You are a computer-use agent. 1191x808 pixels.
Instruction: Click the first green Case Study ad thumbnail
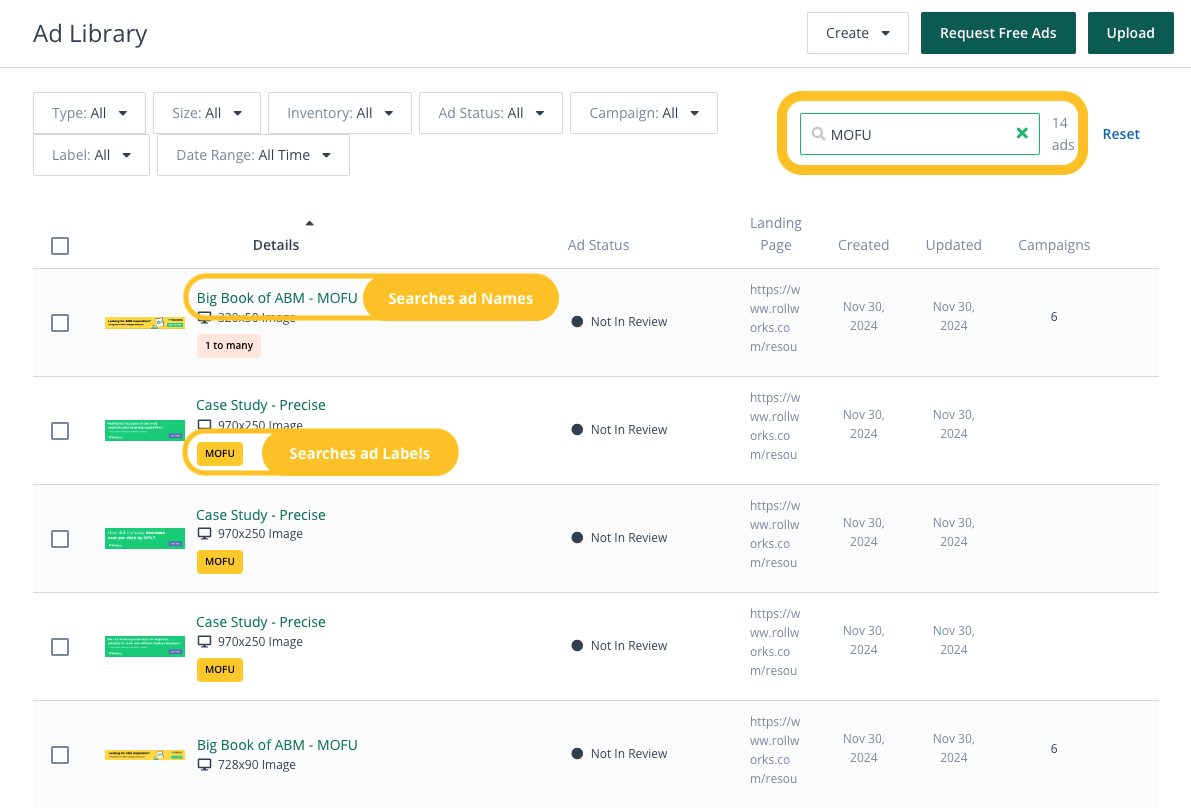[x=145, y=430]
